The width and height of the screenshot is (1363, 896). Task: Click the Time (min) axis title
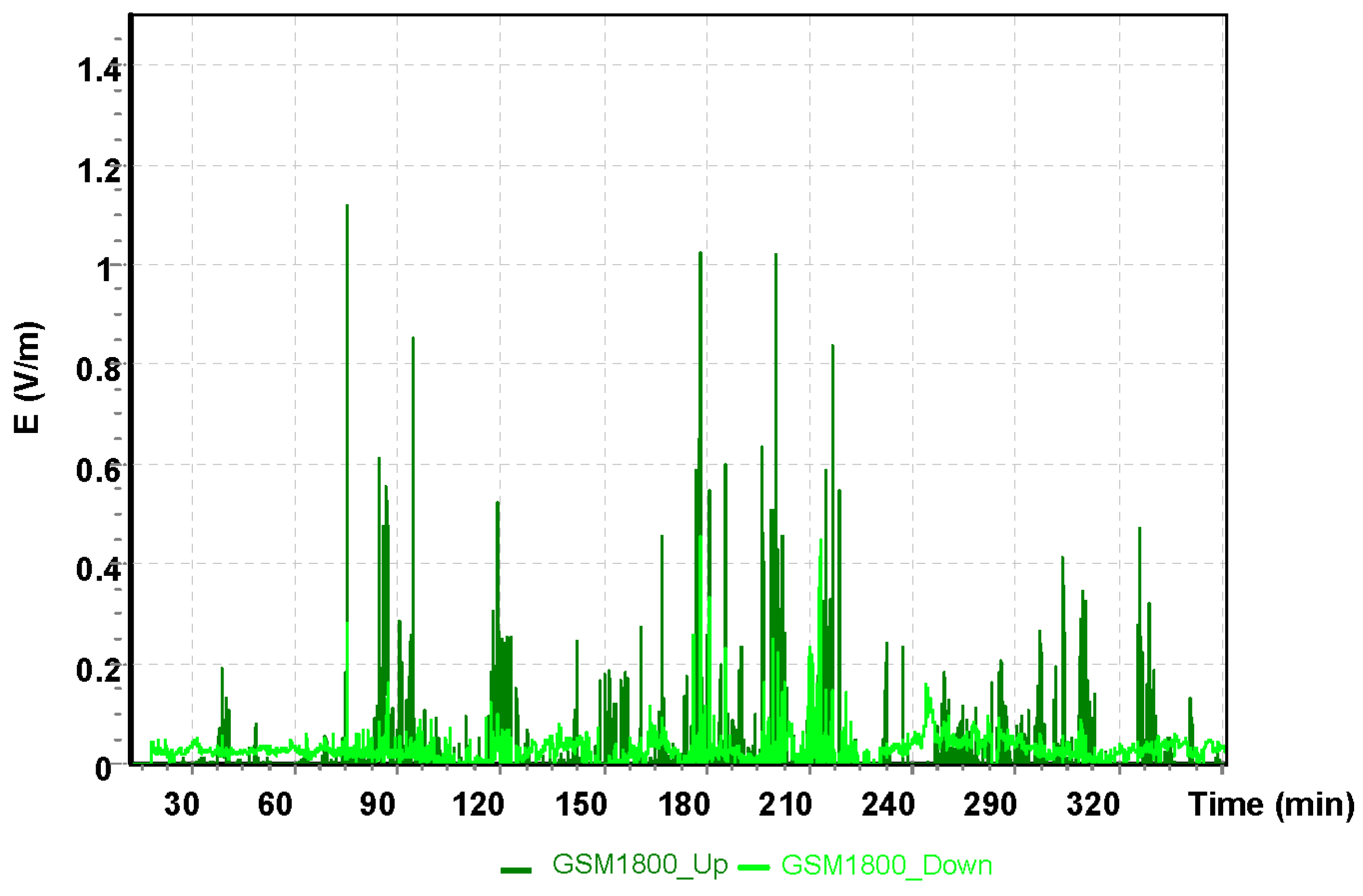(1271, 805)
